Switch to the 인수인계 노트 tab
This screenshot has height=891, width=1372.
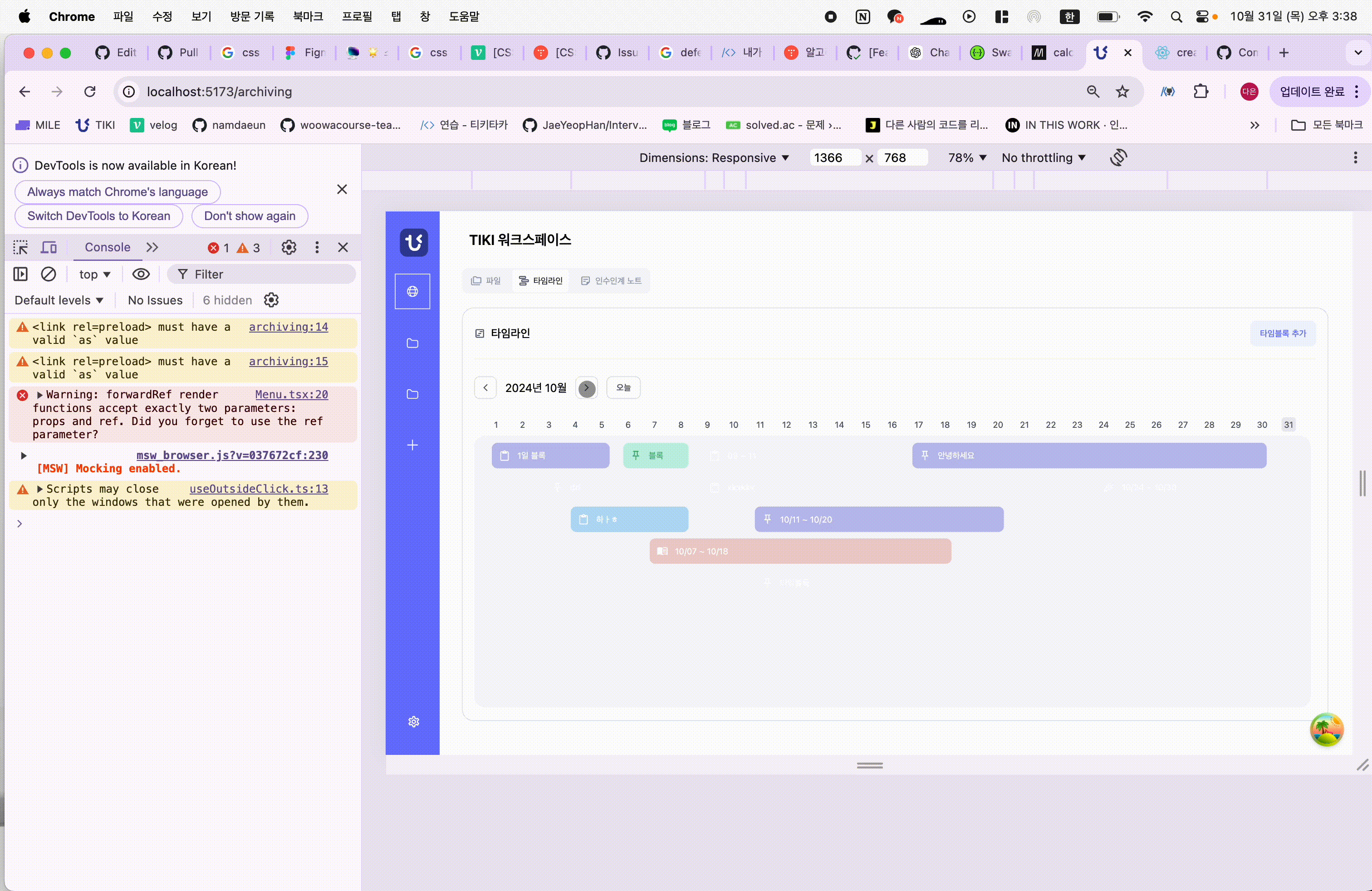[611, 281]
